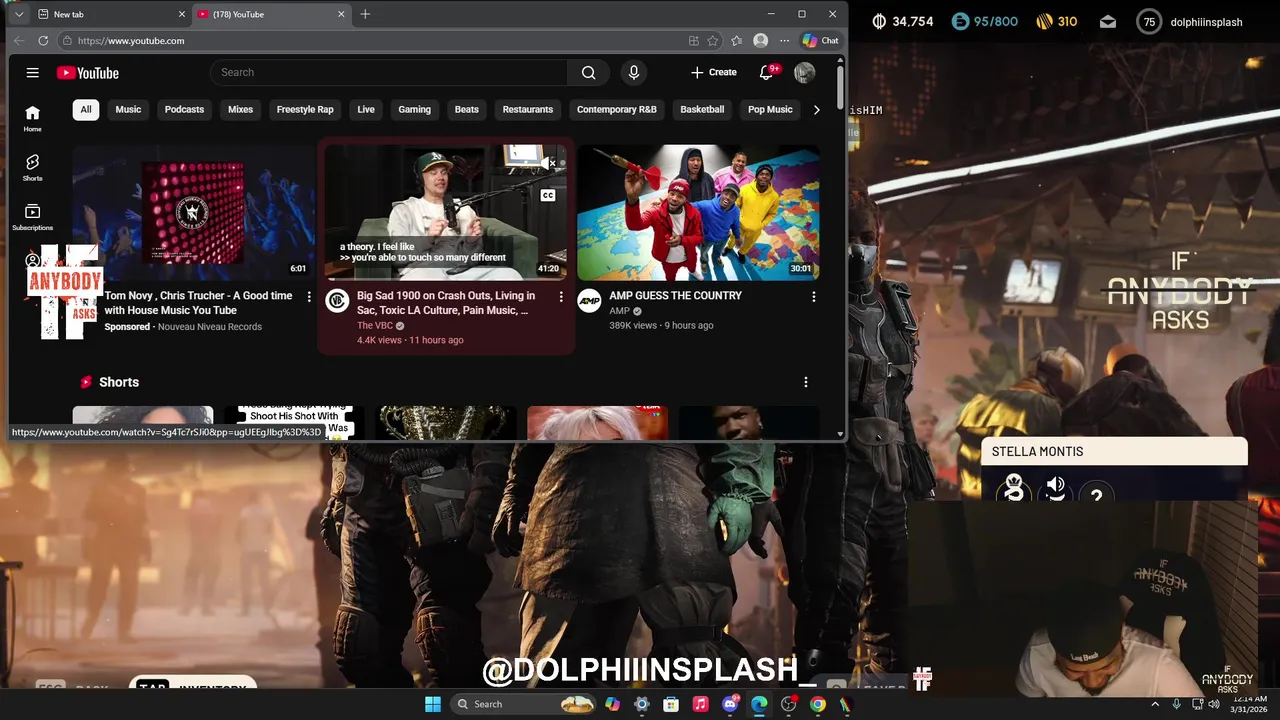Open Google Chrome from the taskbar
Viewport: 1280px width, 720px height.
click(818, 704)
